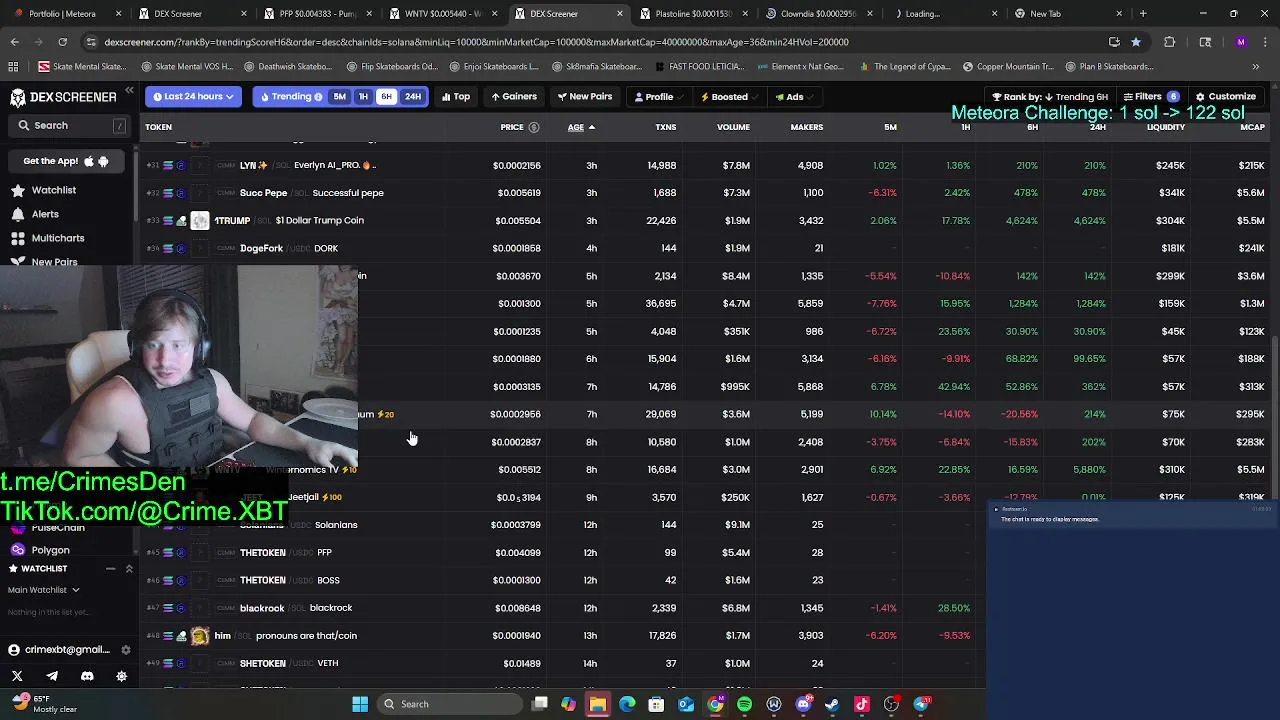Screen dimensions: 1280x720
Task: Open a new browser tab
Action: 1143,14
